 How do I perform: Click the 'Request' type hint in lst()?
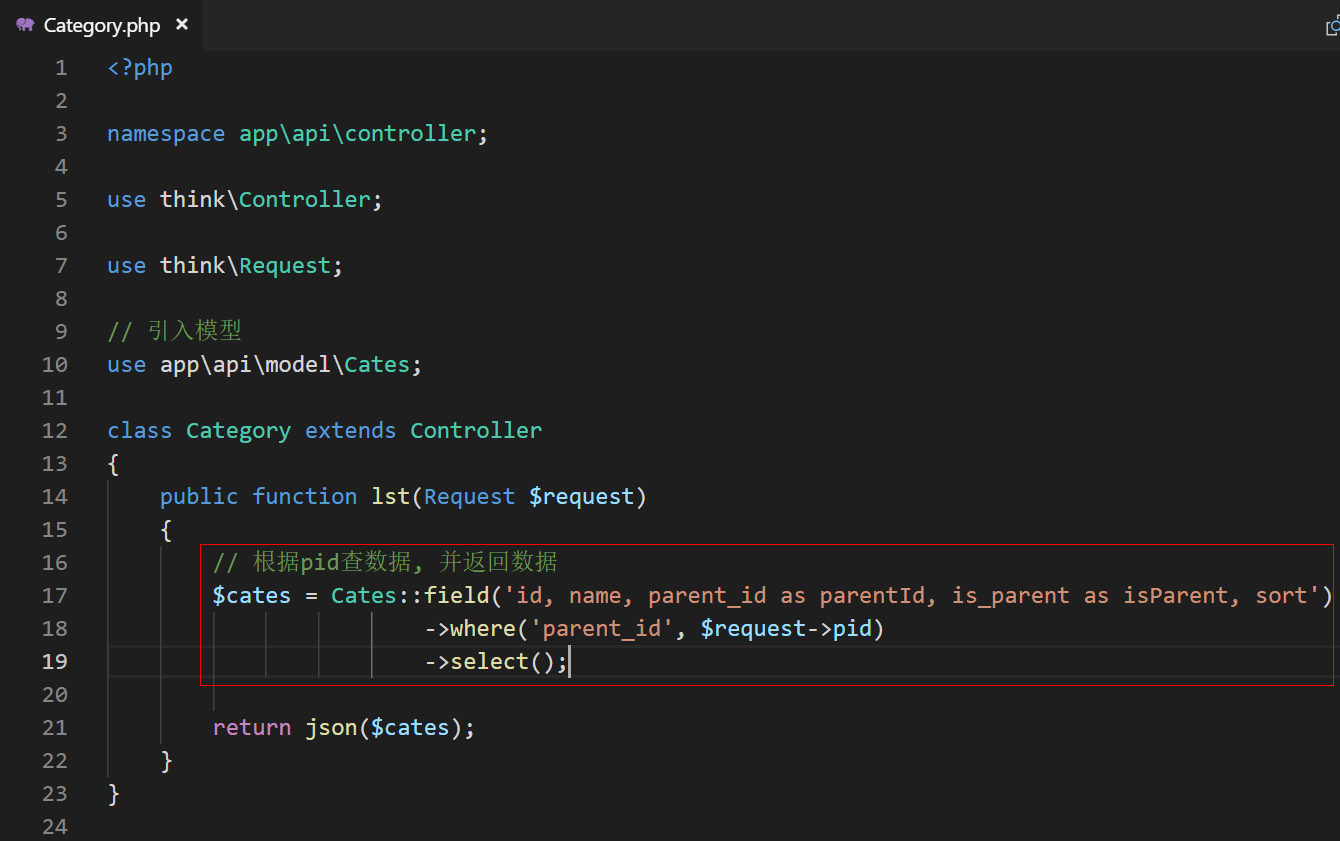pyautogui.click(x=470, y=497)
